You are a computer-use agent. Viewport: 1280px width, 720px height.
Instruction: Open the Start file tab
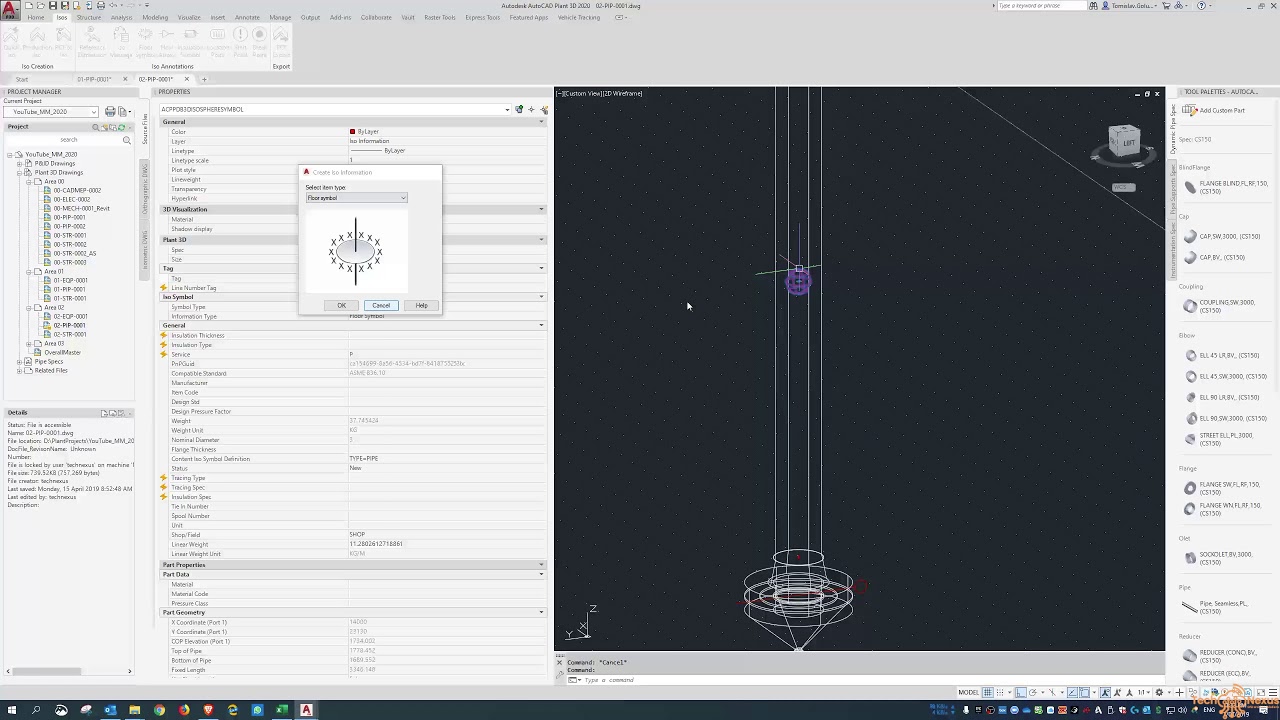[x=22, y=79]
